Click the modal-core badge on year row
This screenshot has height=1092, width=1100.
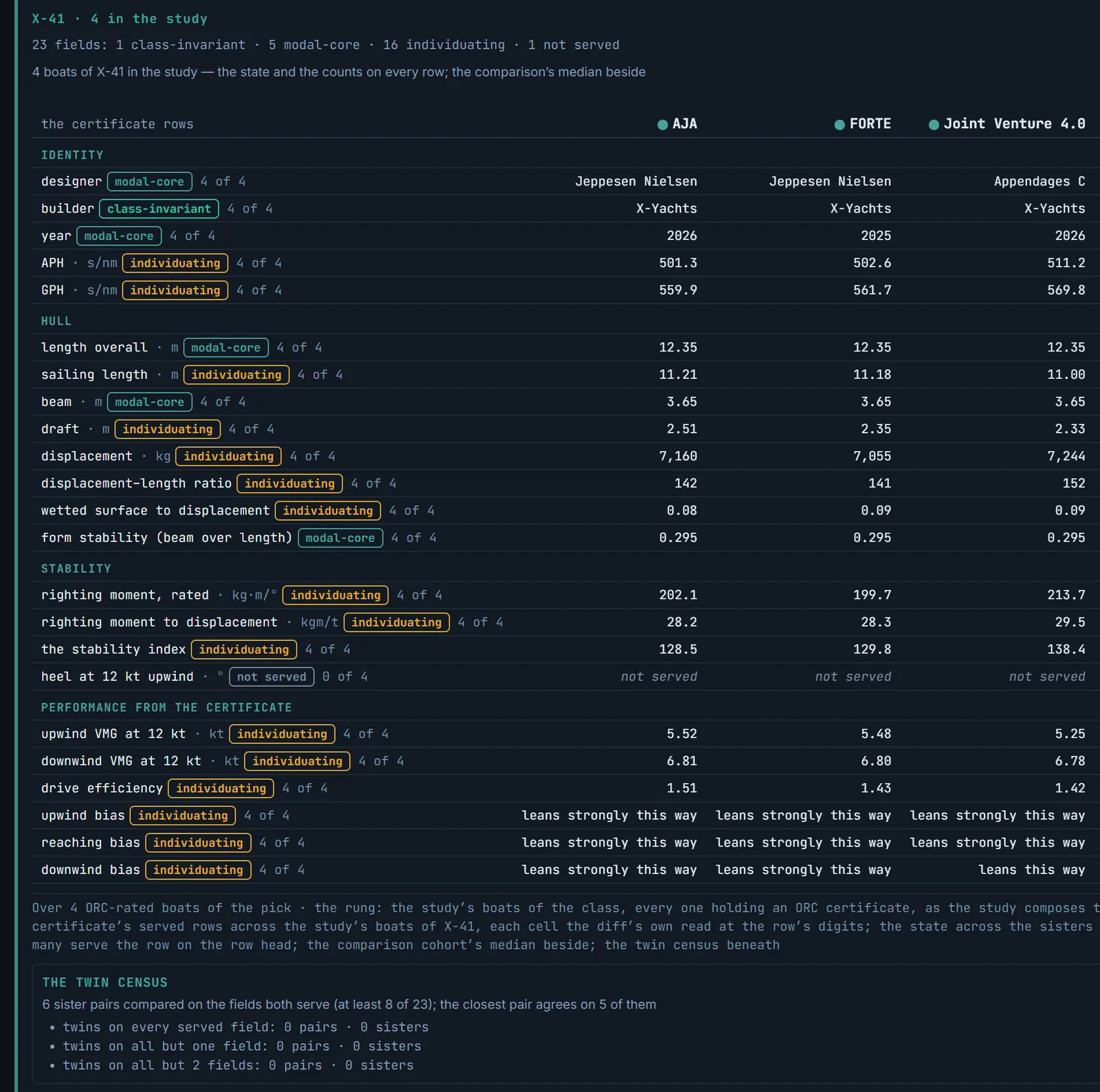119,236
